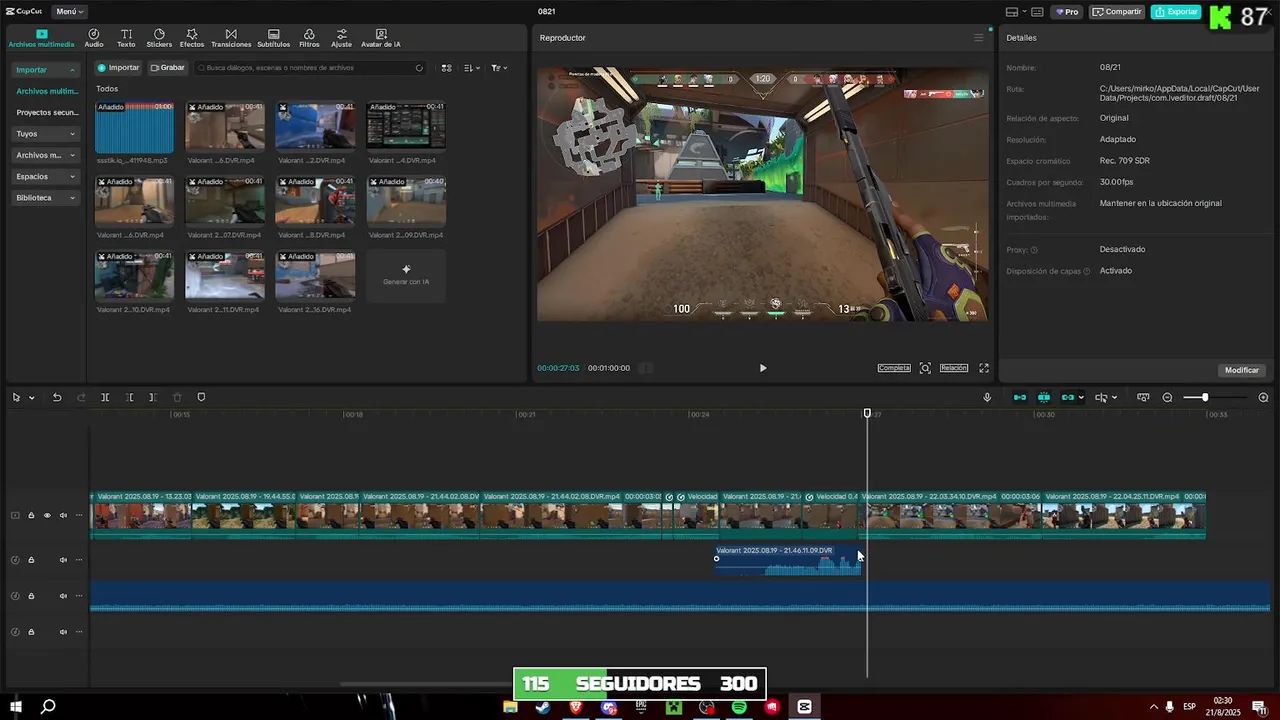Click the Compartir button
The height and width of the screenshot is (720, 1280).
(x=1117, y=12)
